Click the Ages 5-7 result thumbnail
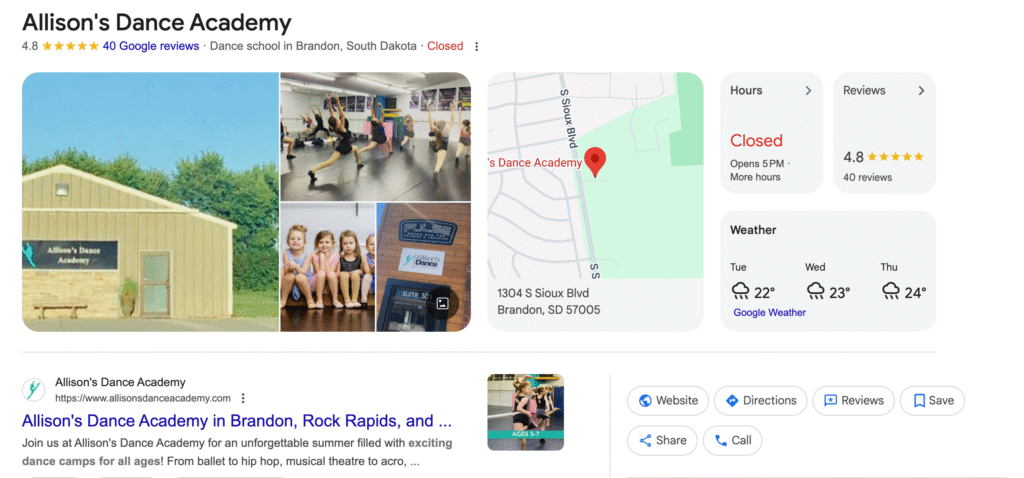Image resolution: width=1024 pixels, height=478 pixels. [525, 412]
